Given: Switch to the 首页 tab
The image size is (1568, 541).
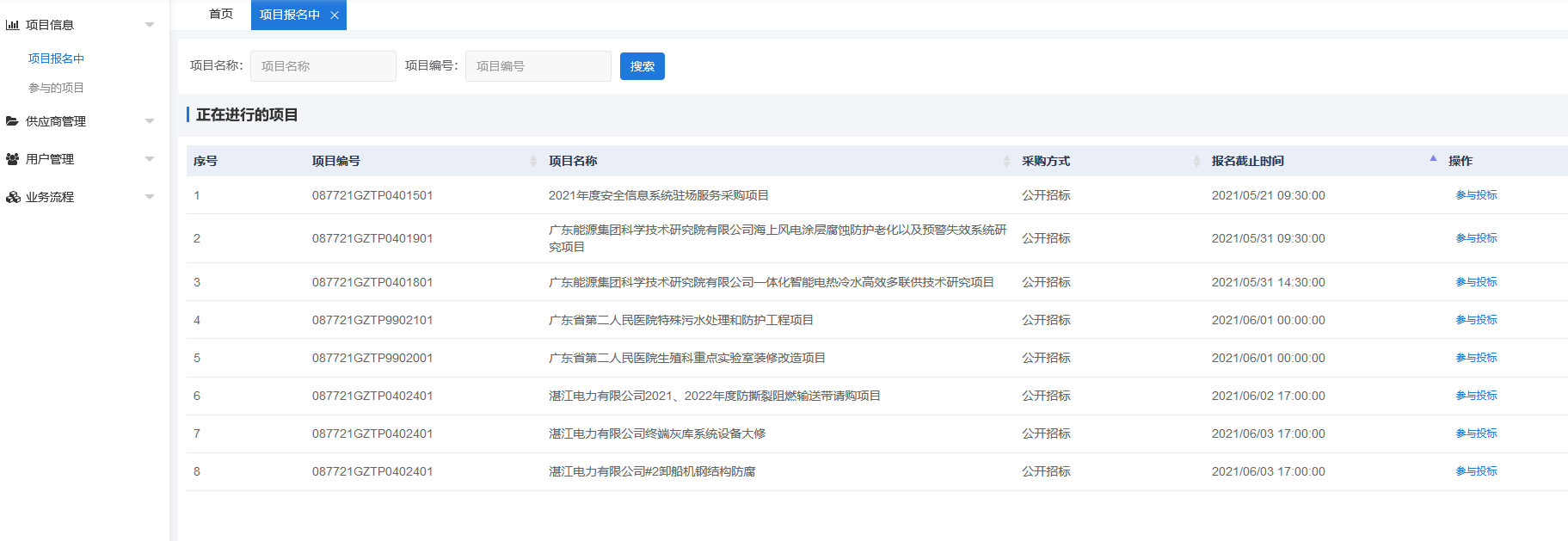Looking at the screenshot, I should pyautogui.click(x=221, y=15).
